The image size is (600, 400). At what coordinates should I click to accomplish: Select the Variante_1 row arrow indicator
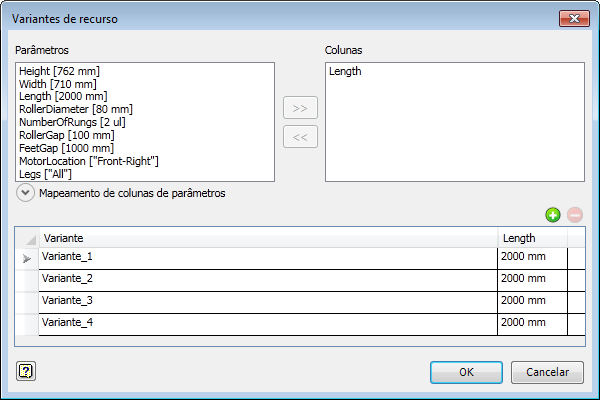(x=27, y=258)
